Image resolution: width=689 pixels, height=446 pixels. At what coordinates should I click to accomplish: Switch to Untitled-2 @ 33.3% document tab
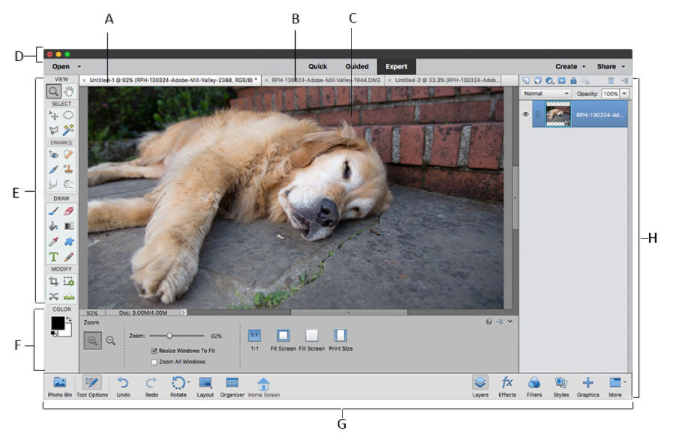coord(444,80)
